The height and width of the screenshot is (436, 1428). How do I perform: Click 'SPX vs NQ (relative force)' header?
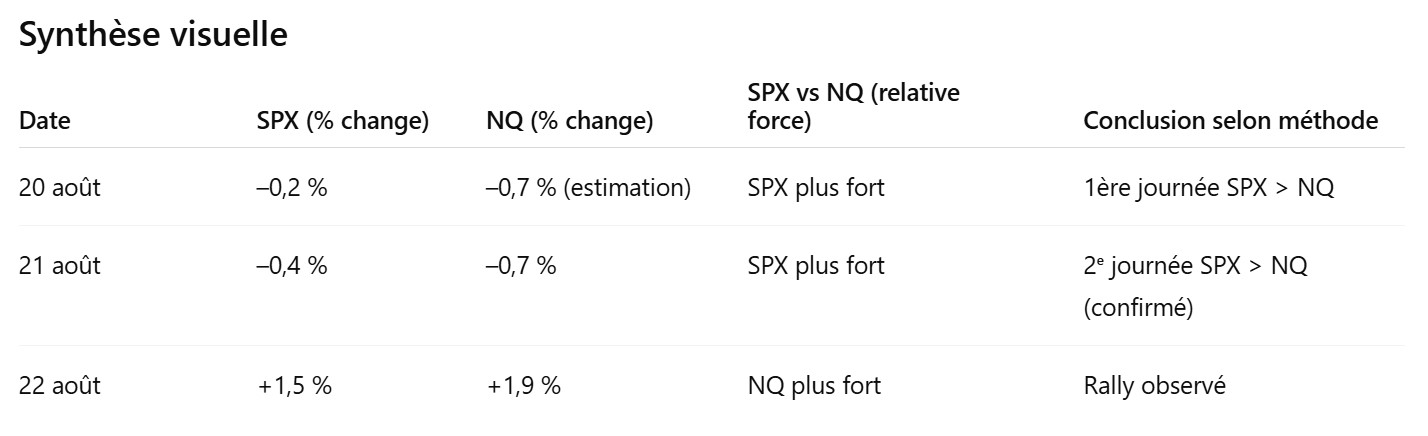(853, 107)
